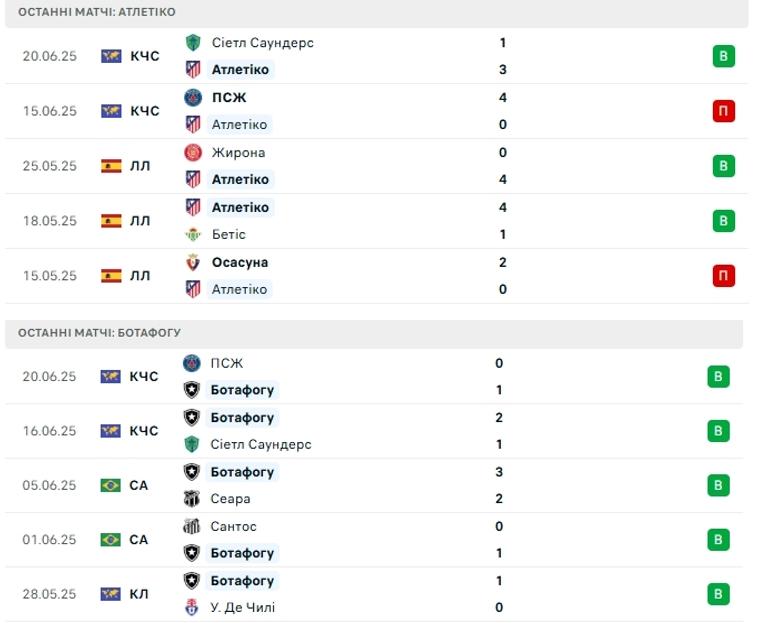The height and width of the screenshot is (623, 758).
Task: Click the Осасуна club crest
Action: point(193,262)
